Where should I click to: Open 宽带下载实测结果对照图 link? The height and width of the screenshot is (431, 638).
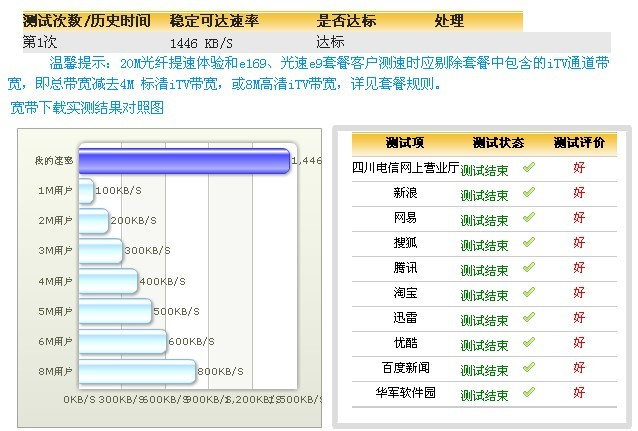(87, 108)
